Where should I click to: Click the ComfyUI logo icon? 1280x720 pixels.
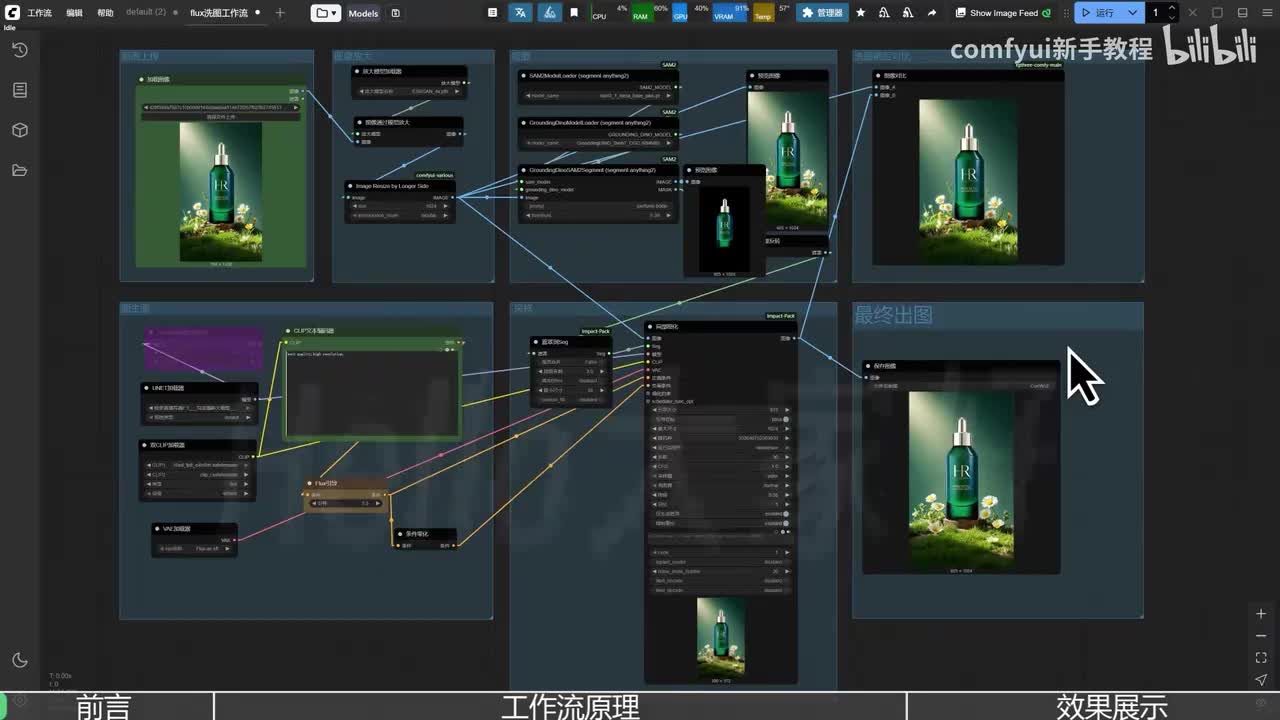[13, 13]
